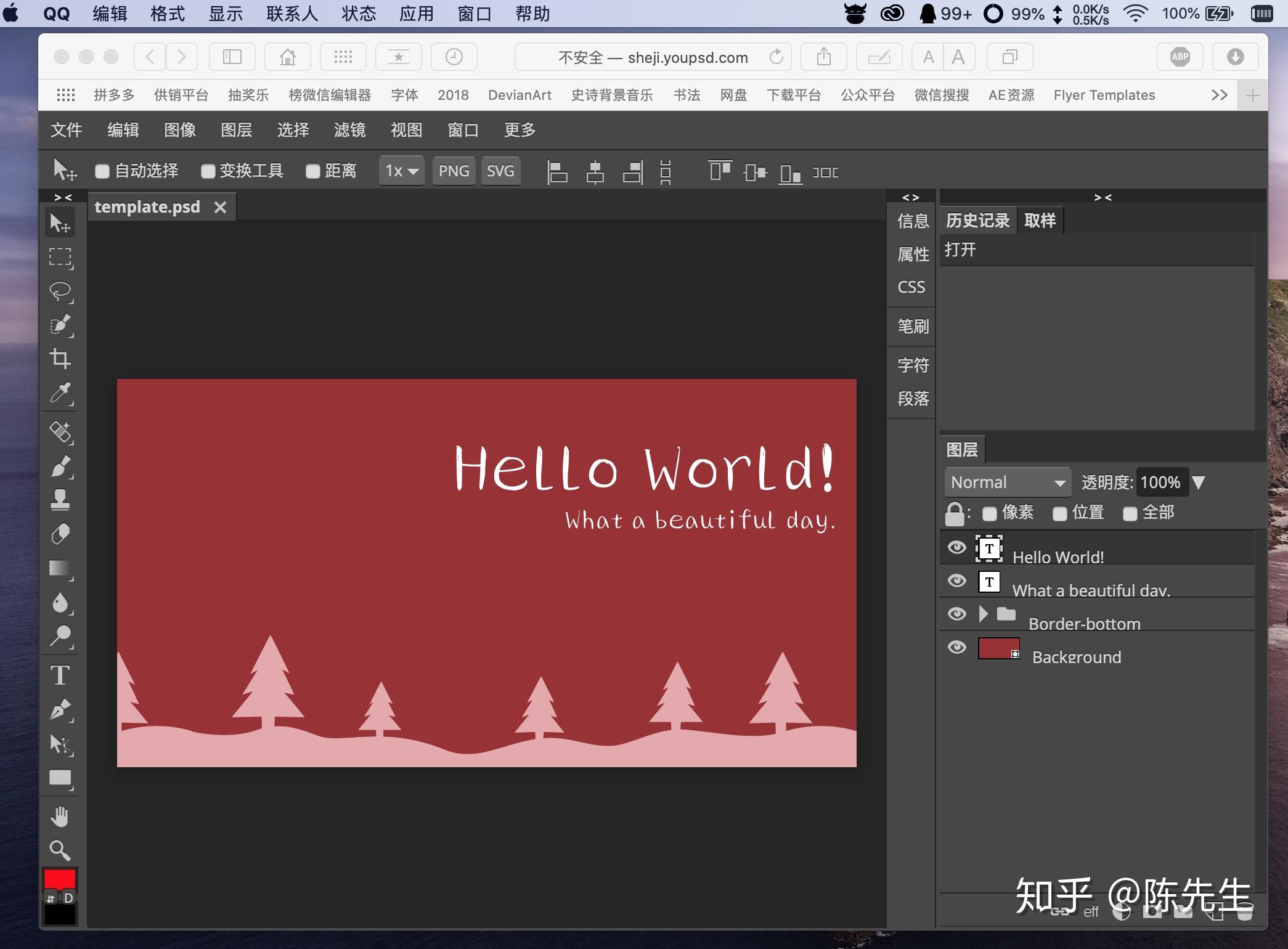Viewport: 1288px width, 949px height.
Task: Toggle visibility of Border-bottom folder
Action: (x=957, y=614)
